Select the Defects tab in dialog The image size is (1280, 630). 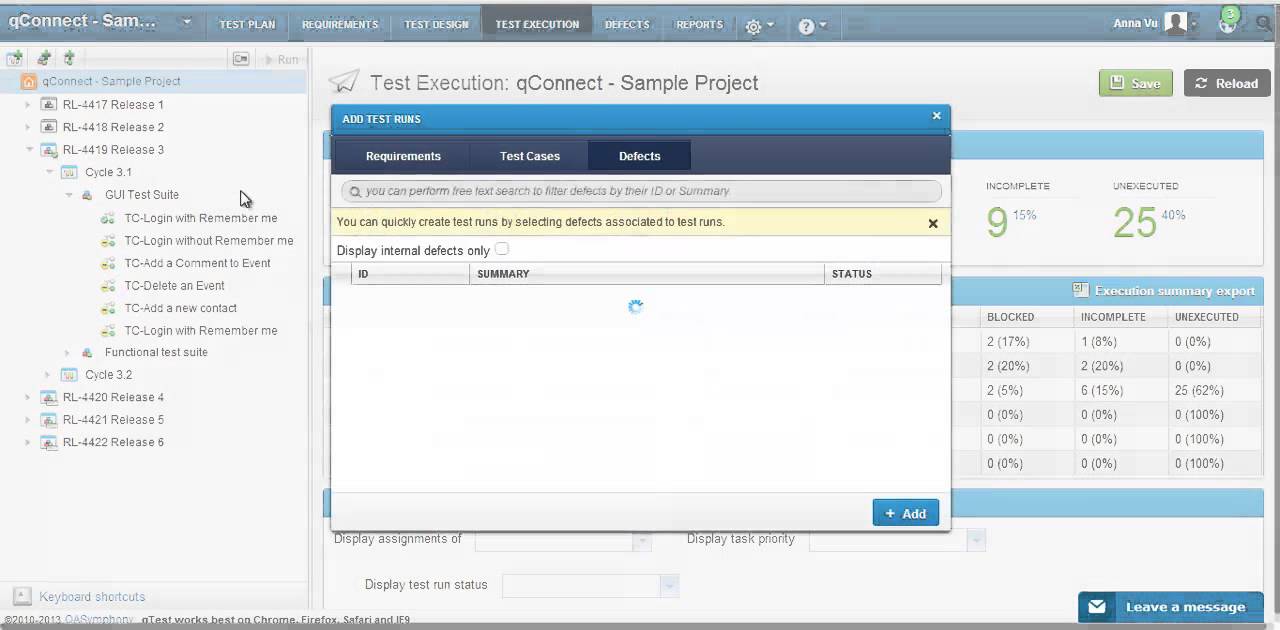[640, 156]
